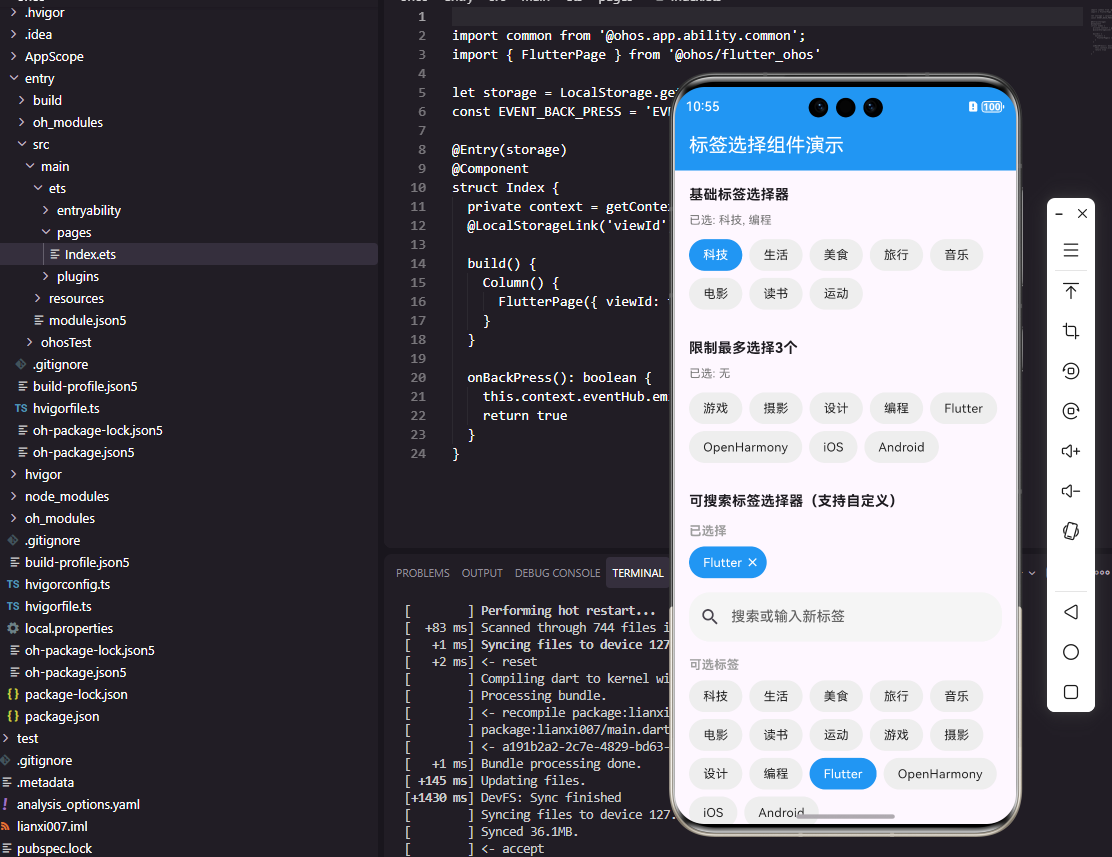This screenshot has height=857, width=1112.
Task: Click the file icon of pubspec.lock
Action: click(x=7, y=848)
